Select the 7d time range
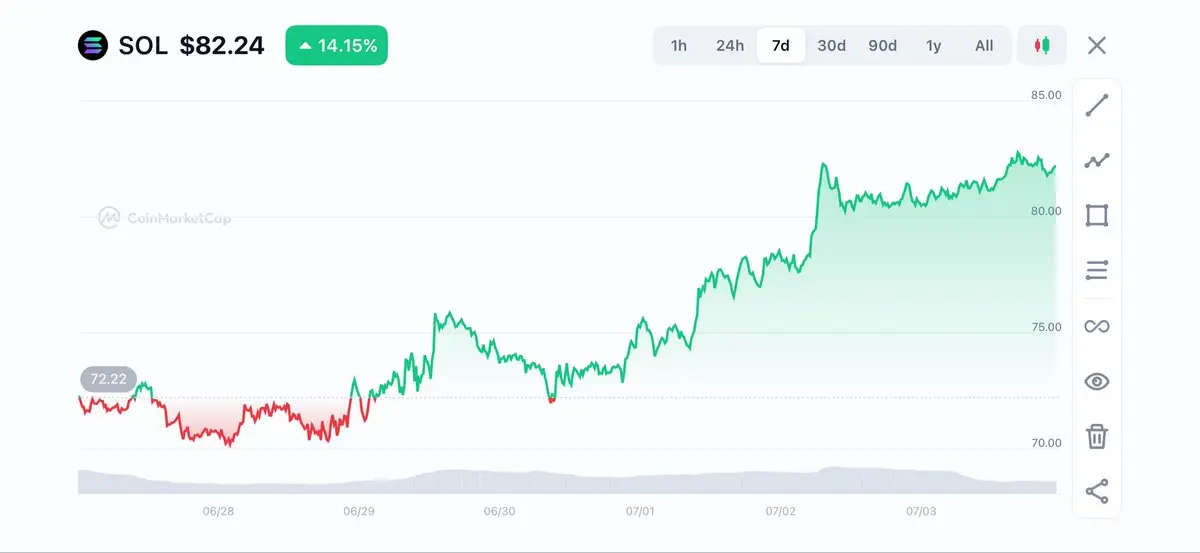1200x553 pixels. coord(781,45)
